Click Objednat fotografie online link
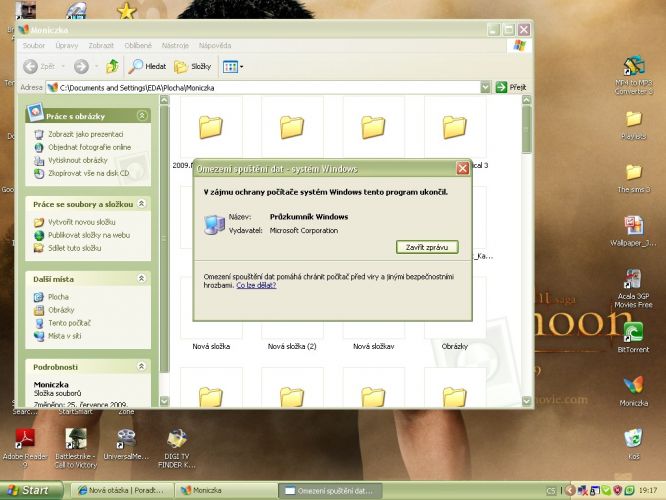 (x=89, y=147)
